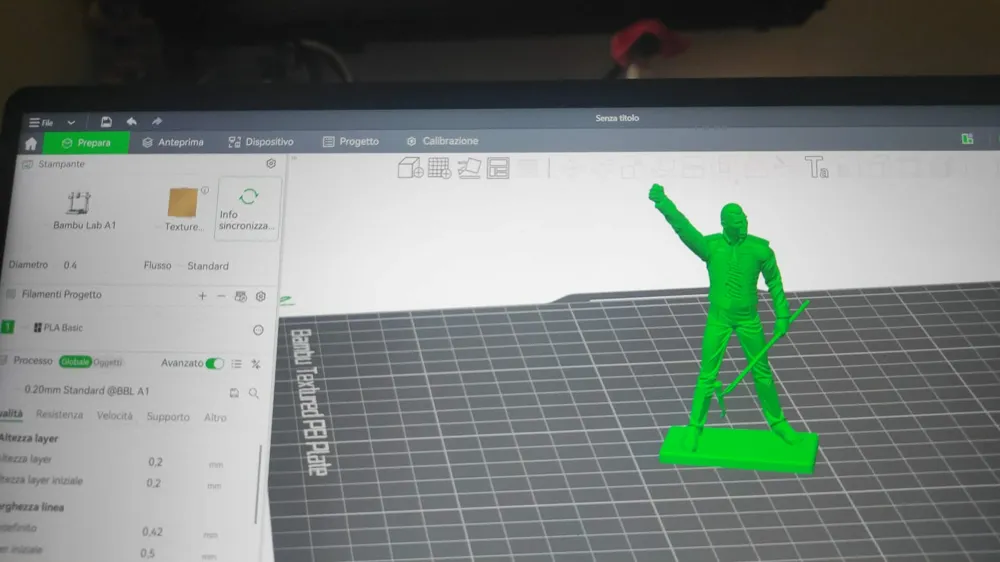Click the filament sync icon beside minus
Screen dimensions: 1000x562
(240, 297)
